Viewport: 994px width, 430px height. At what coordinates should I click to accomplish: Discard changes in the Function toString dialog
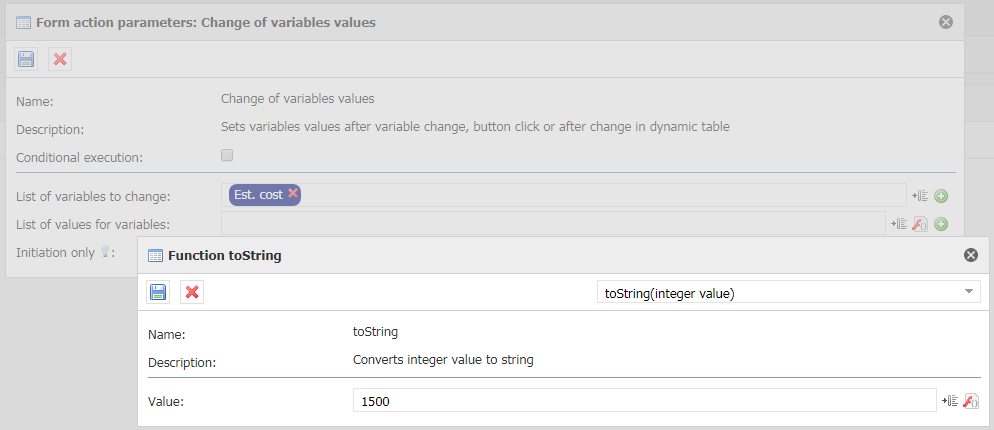pyautogui.click(x=192, y=292)
